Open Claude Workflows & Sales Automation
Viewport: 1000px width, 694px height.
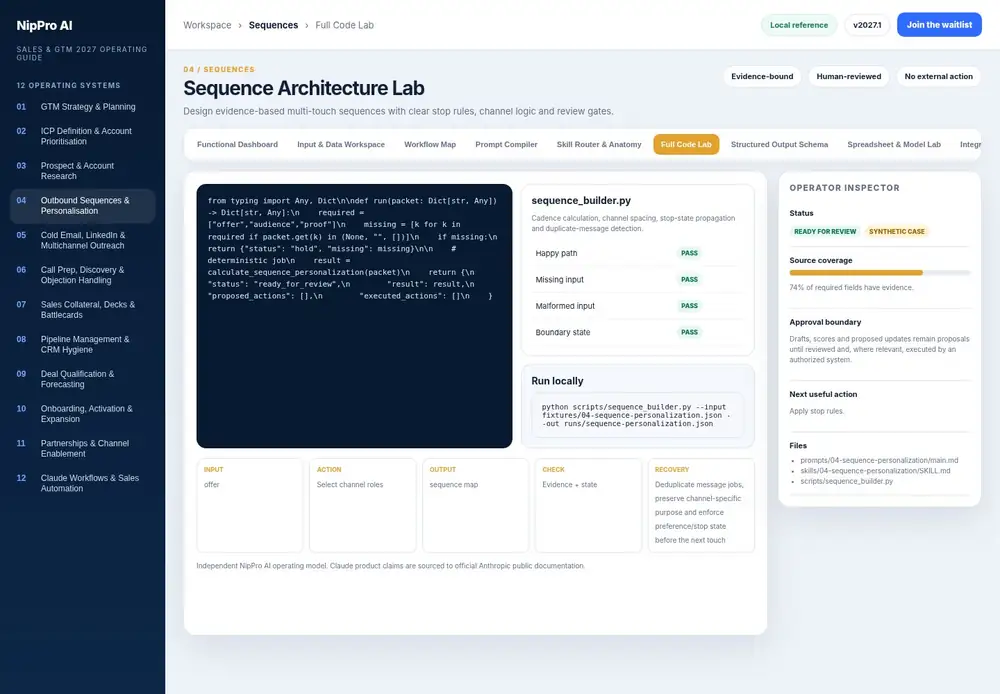pos(82,483)
